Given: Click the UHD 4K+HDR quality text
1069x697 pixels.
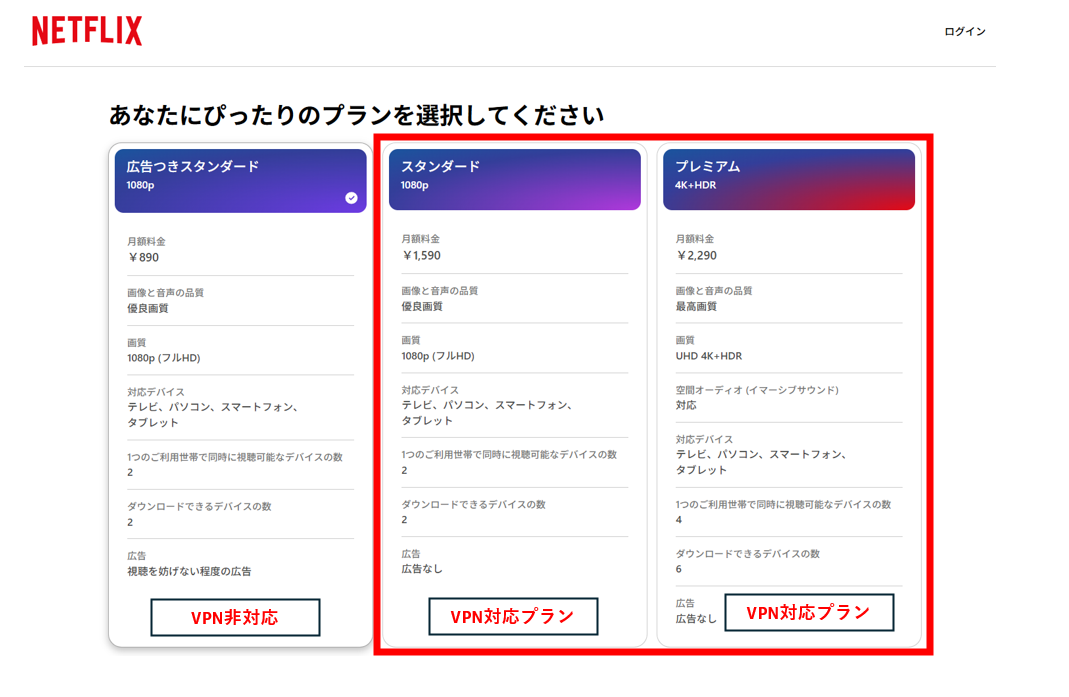Looking at the screenshot, I should [709, 356].
